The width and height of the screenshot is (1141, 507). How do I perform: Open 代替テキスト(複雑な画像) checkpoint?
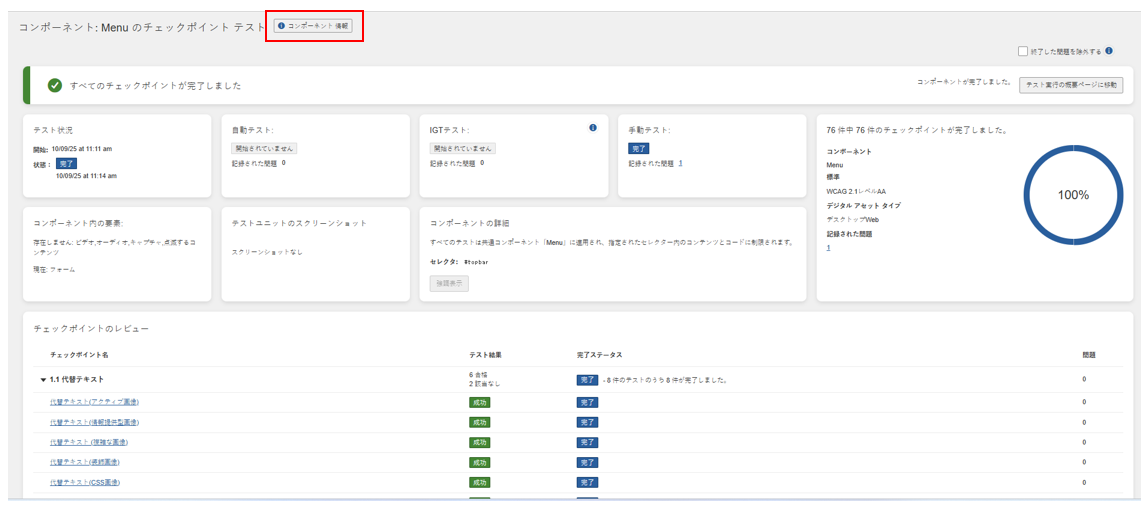click(x=89, y=442)
